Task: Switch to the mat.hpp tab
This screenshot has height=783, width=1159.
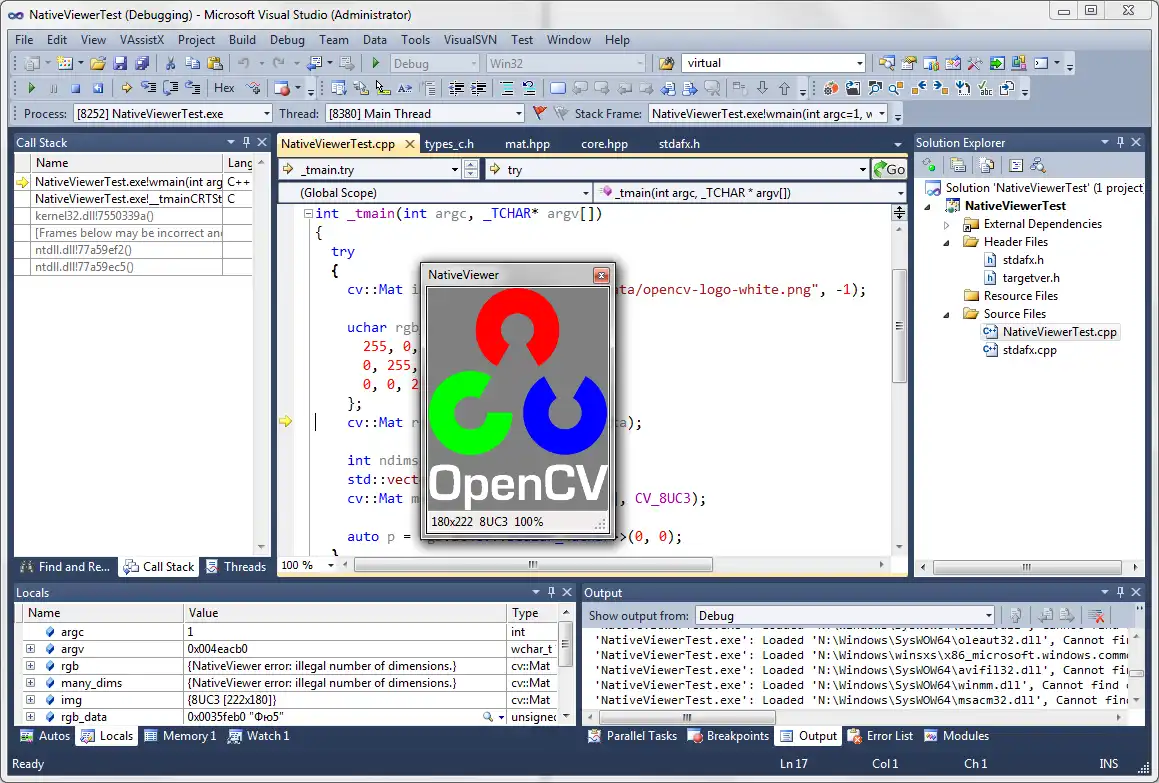Action: click(x=528, y=143)
